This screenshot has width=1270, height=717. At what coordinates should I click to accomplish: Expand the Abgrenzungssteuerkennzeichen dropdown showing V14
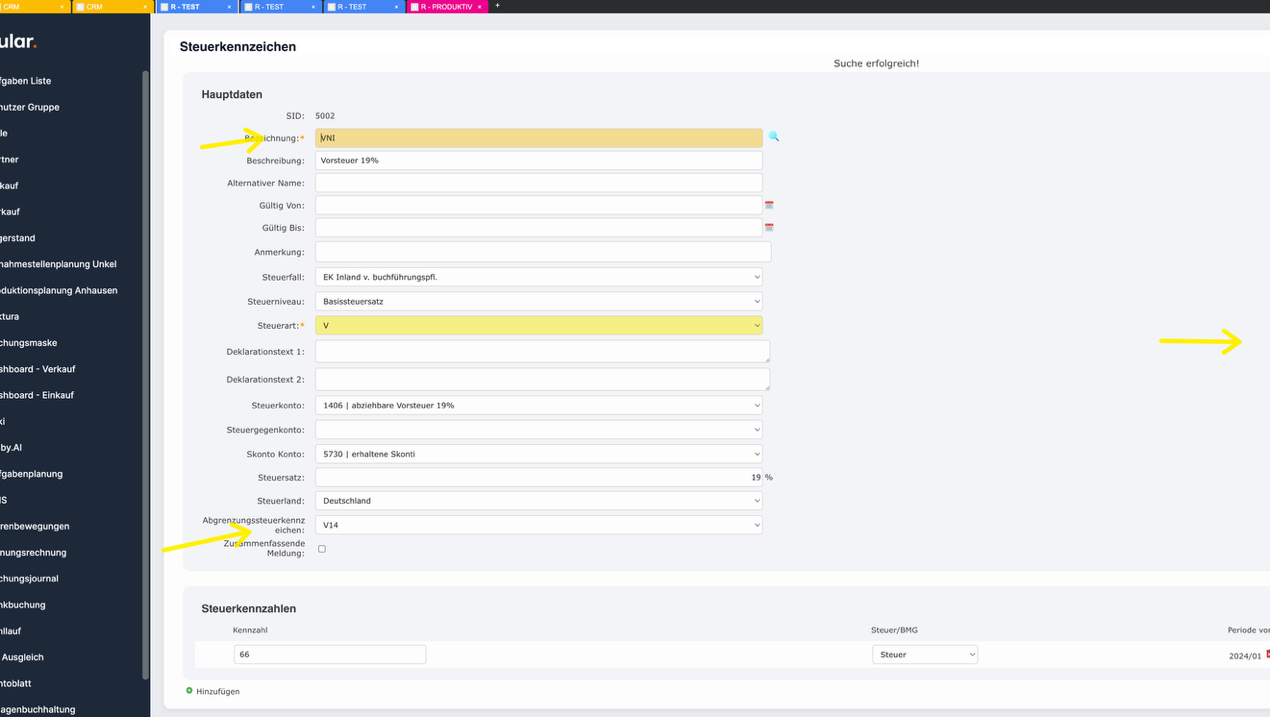tap(538, 525)
